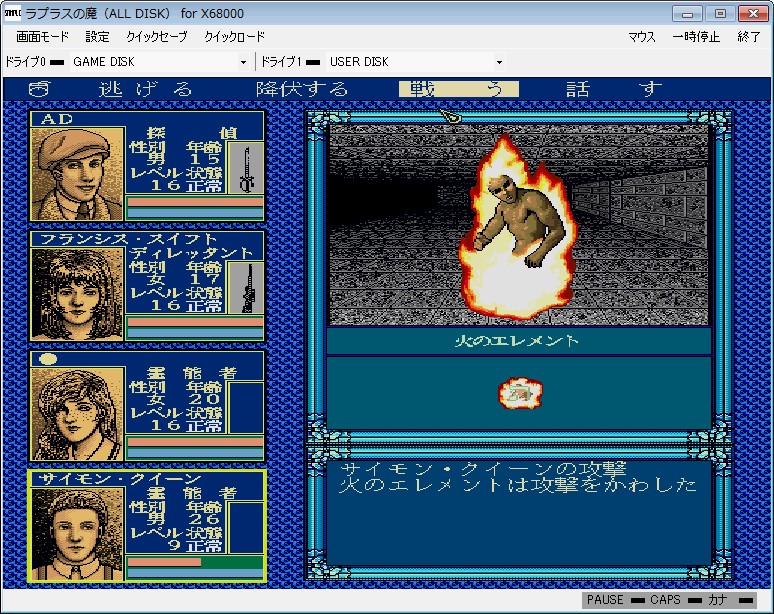This screenshot has width=774, height=614.
Task: Open the 画面モード menu
Action: [42, 37]
